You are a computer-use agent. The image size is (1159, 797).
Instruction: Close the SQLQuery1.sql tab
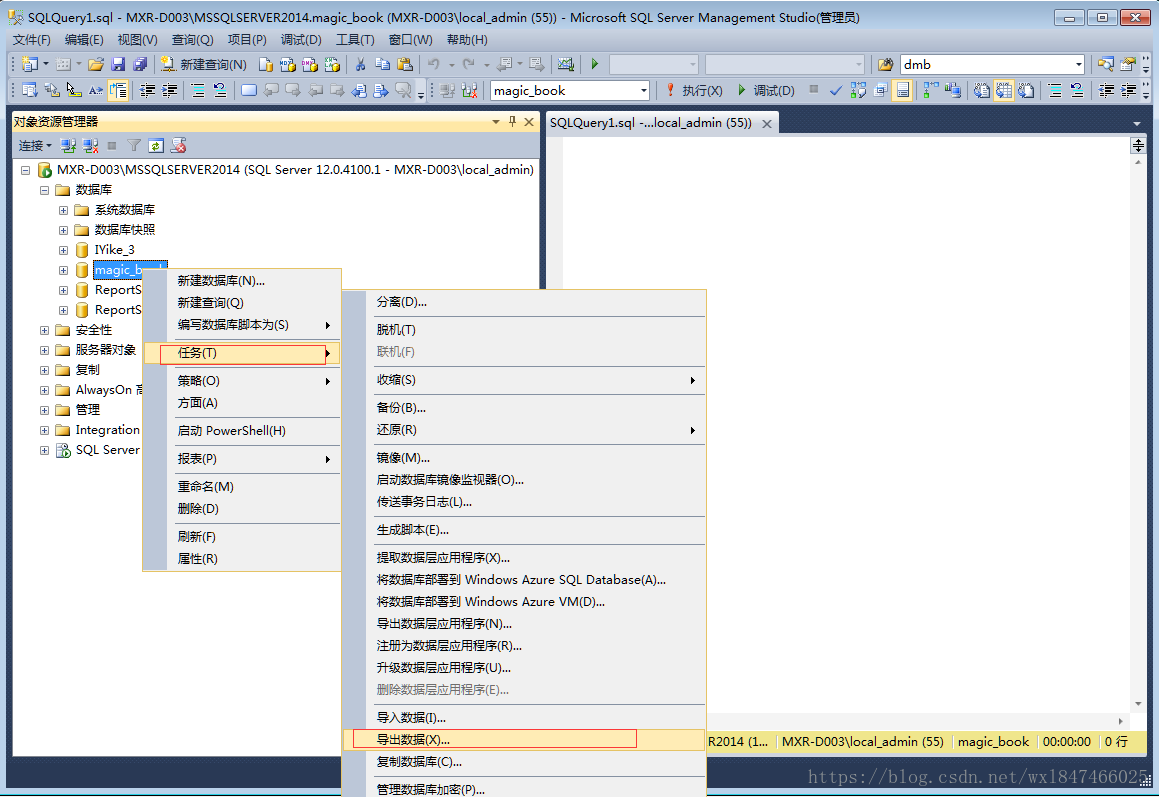tap(767, 123)
